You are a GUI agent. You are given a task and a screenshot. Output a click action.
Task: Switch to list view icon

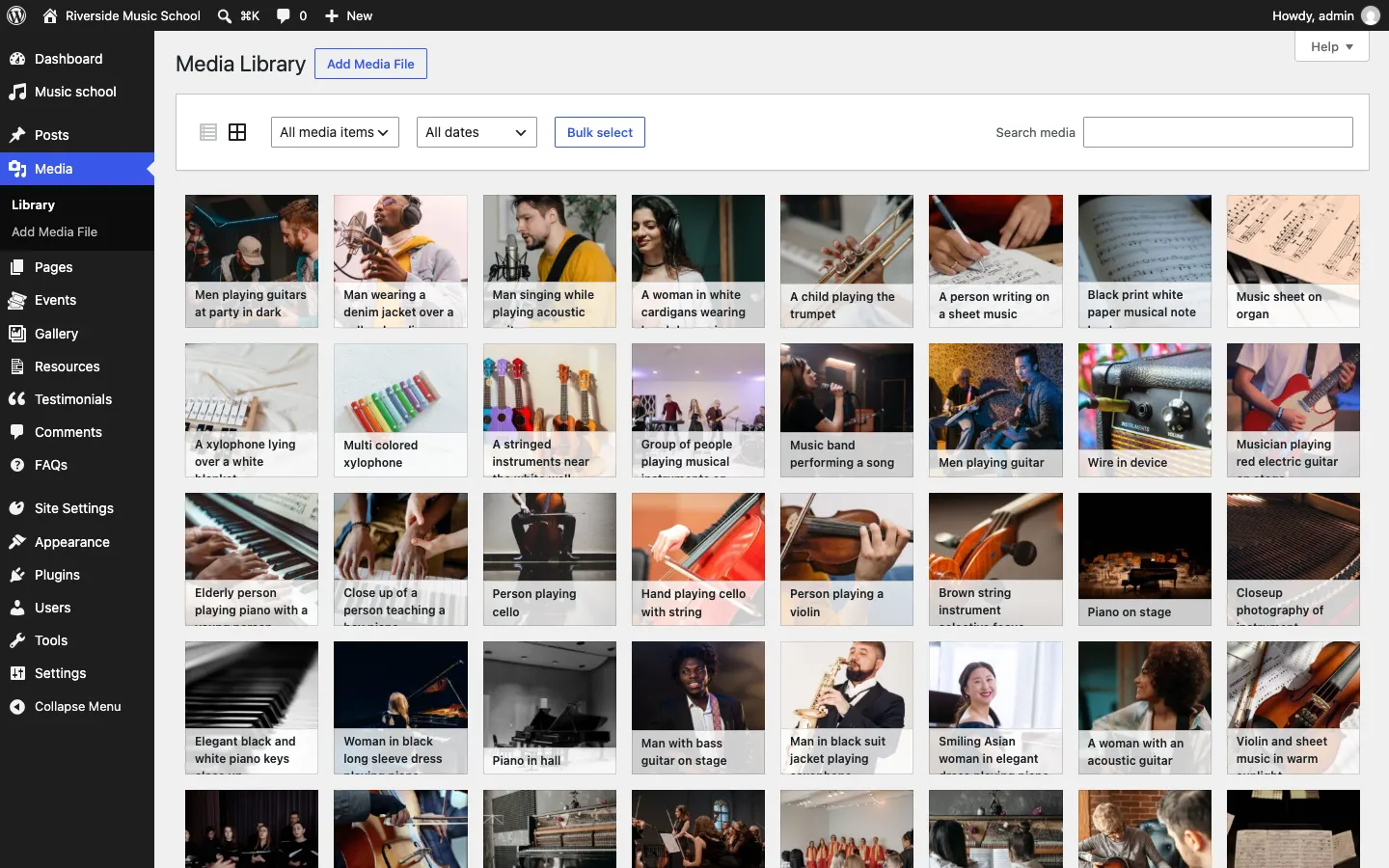click(208, 132)
